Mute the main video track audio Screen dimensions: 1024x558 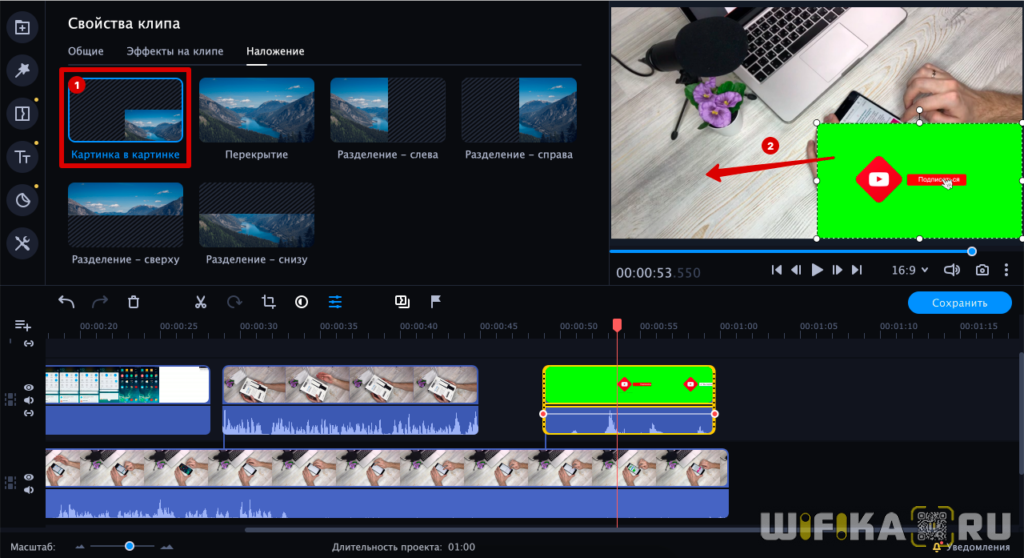pos(29,490)
